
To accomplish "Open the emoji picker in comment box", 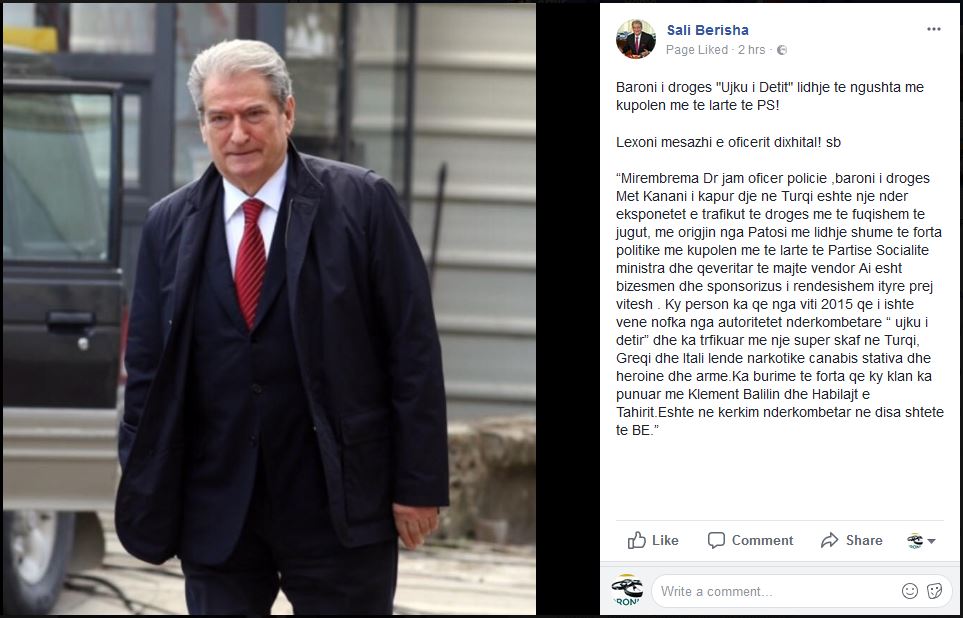I will 910,591.
